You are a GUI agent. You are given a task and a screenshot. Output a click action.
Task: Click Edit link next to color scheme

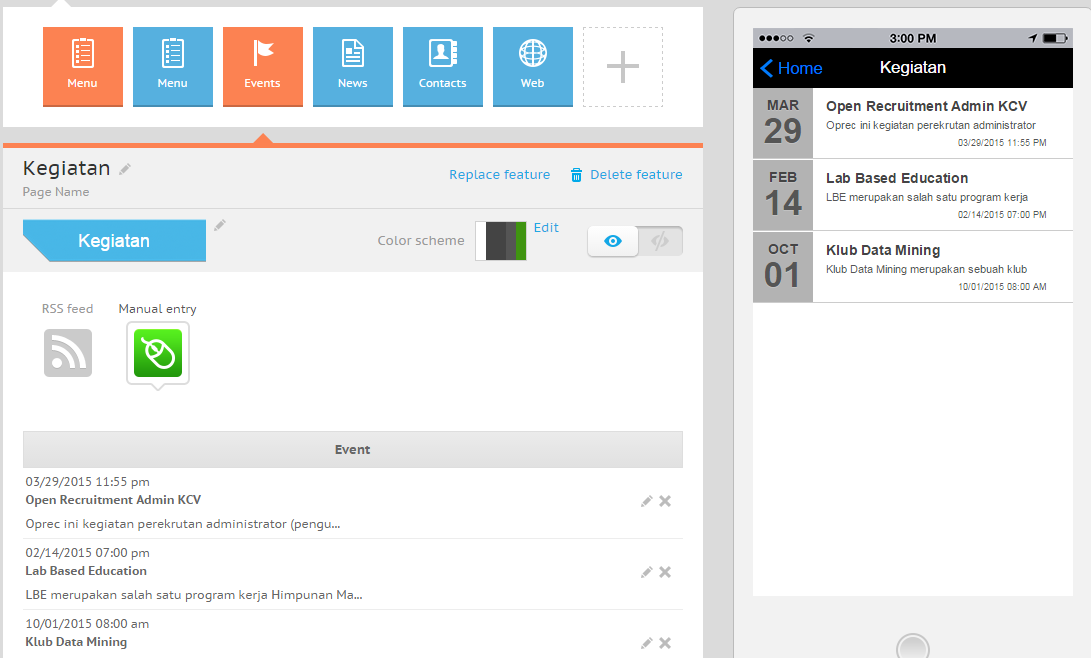pos(546,227)
